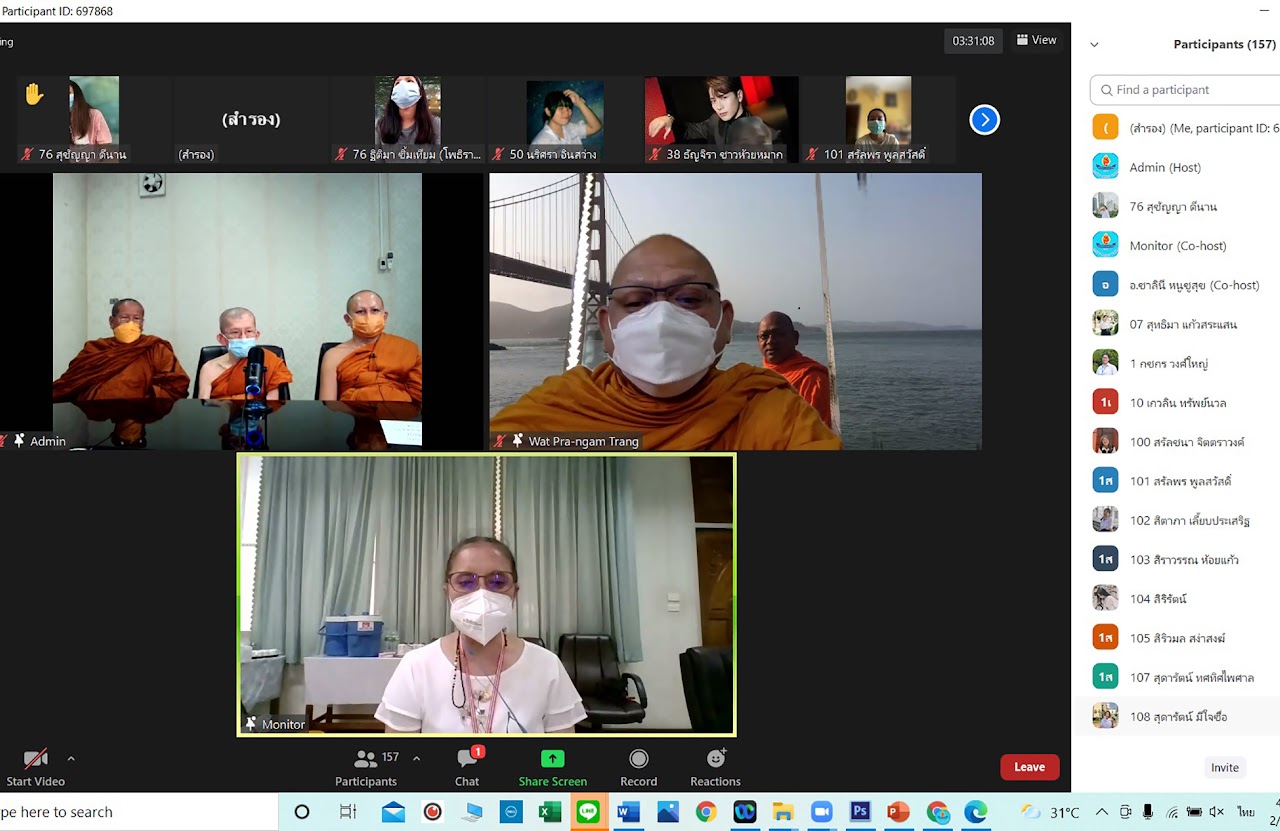
Task: Click the Windows taskbar search box
Action: 139,812
